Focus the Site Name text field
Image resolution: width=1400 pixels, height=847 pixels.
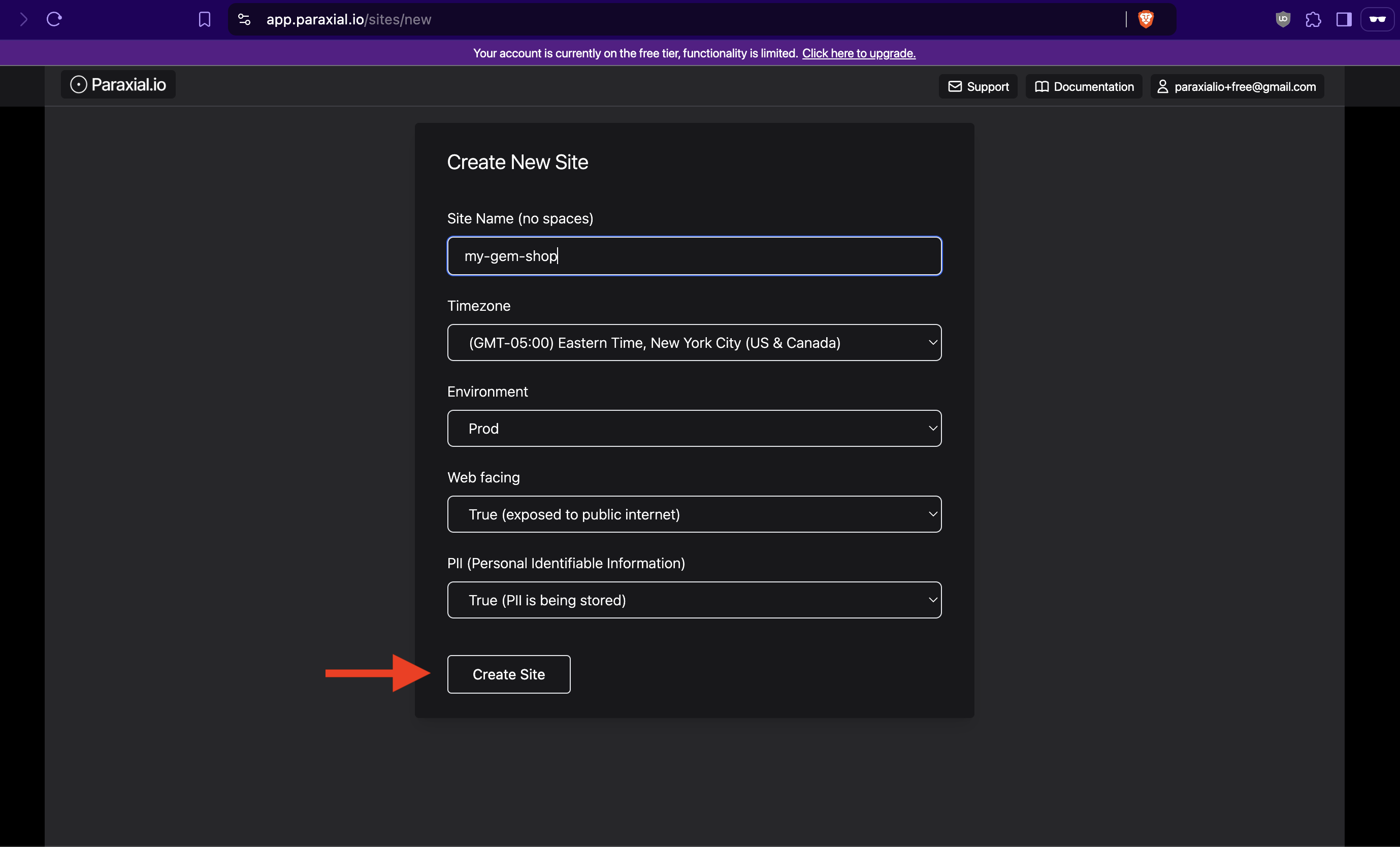(x=694, y=256)
